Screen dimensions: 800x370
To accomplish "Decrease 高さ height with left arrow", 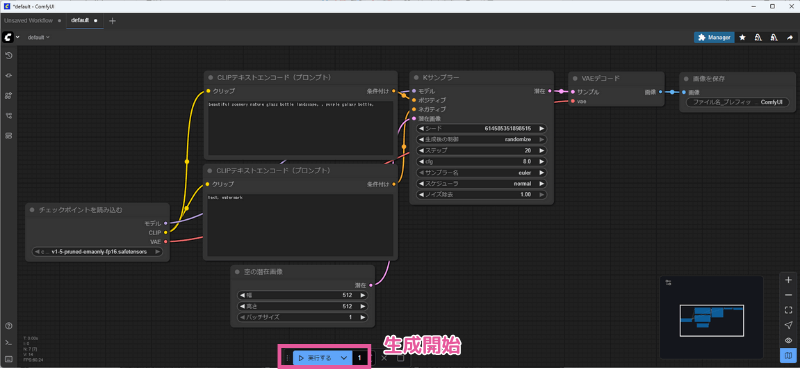I will [242, 306].
